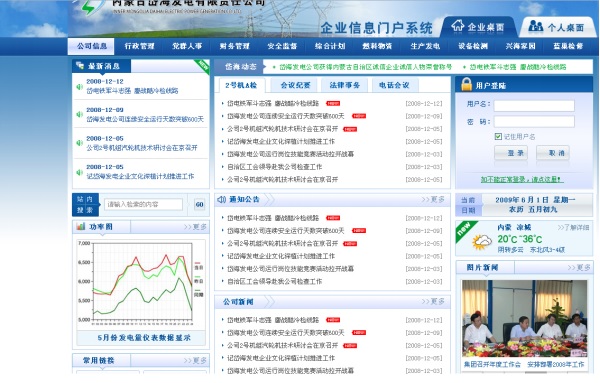Click the chat icon beside 最新消息
600x383 pixels.
(80, 66)
